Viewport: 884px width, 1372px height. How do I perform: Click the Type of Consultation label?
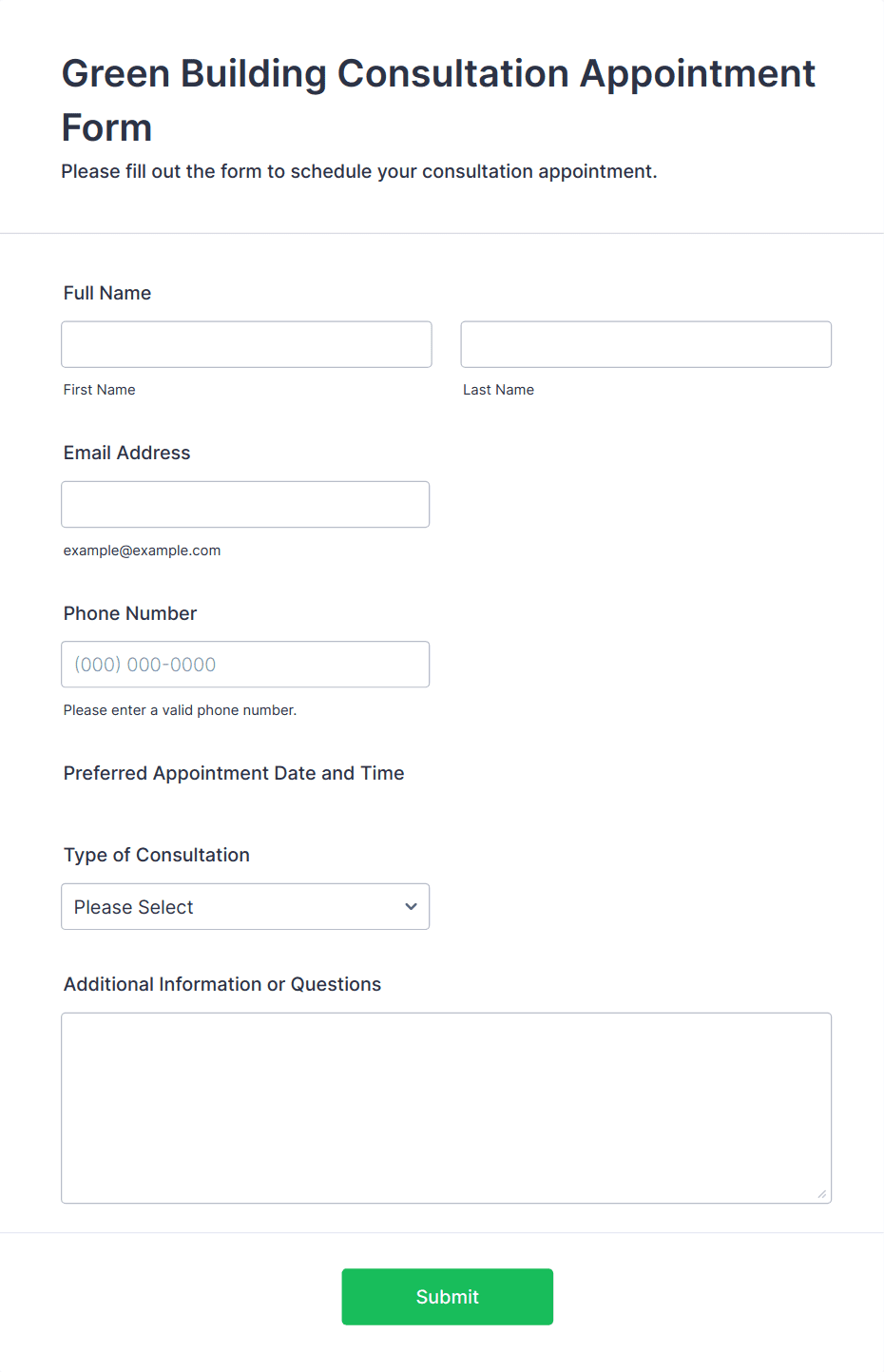coord(157,855)
